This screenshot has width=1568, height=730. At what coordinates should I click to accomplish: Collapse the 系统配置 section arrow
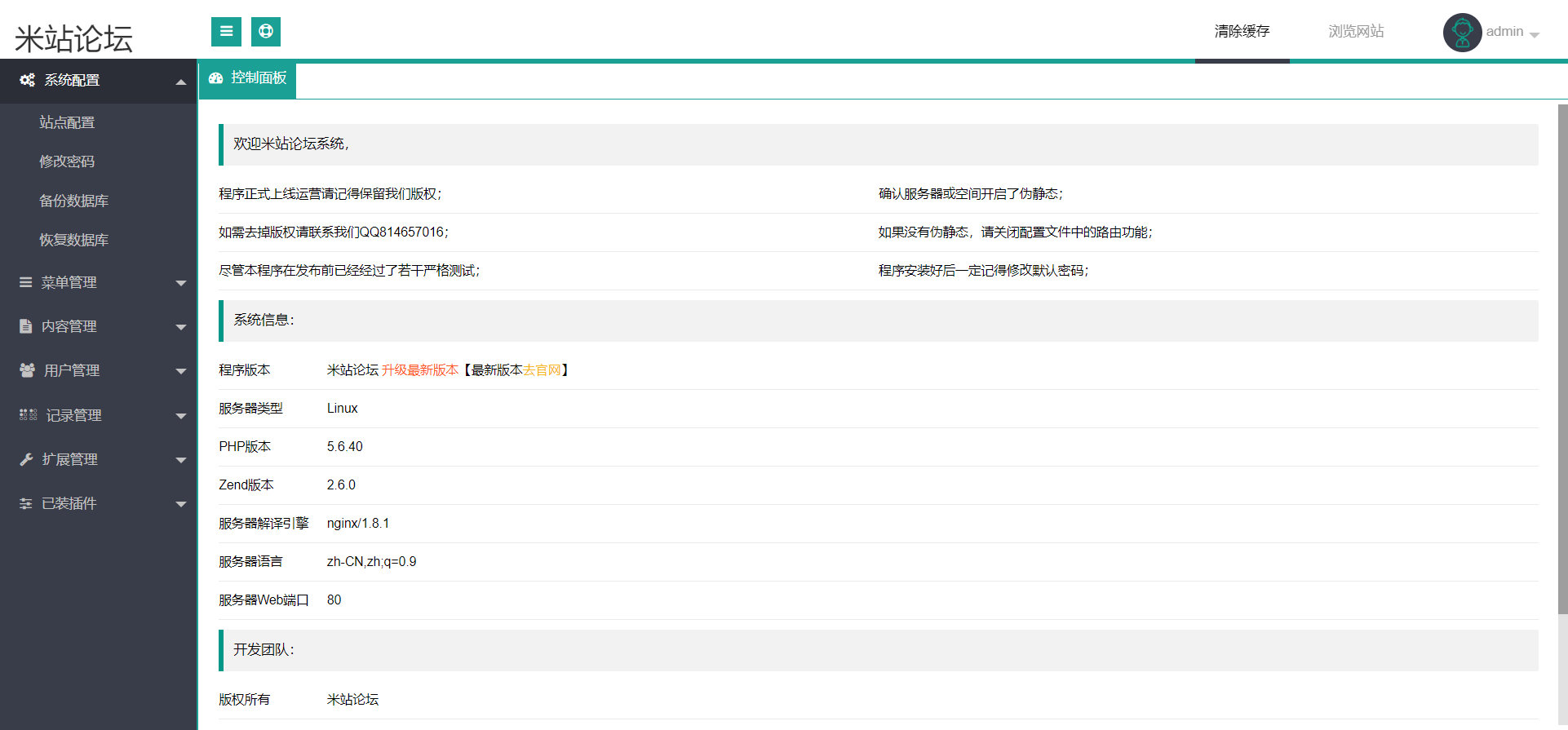[181, 82]
